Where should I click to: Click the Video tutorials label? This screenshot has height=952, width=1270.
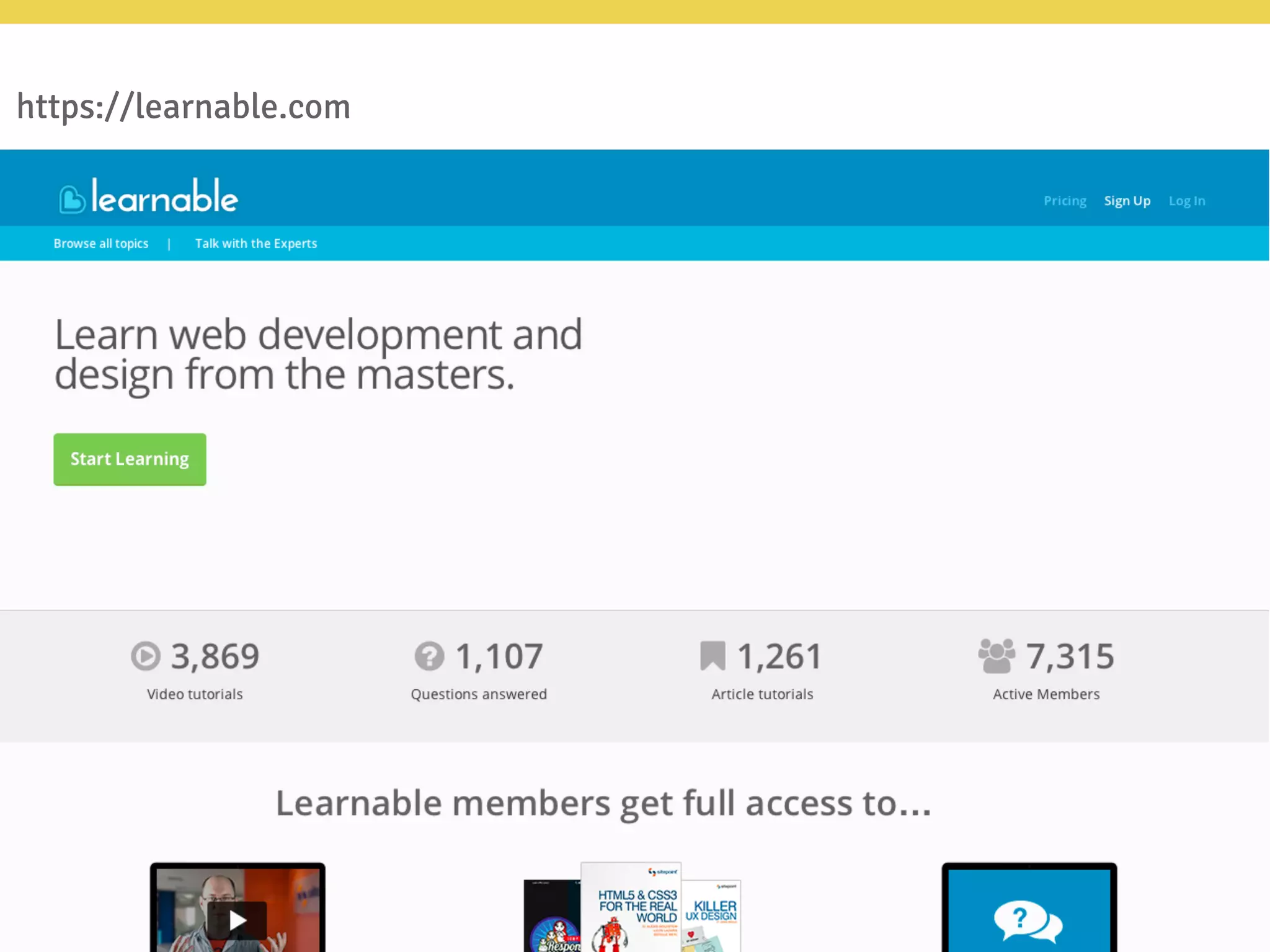click(x=195, y=694)
